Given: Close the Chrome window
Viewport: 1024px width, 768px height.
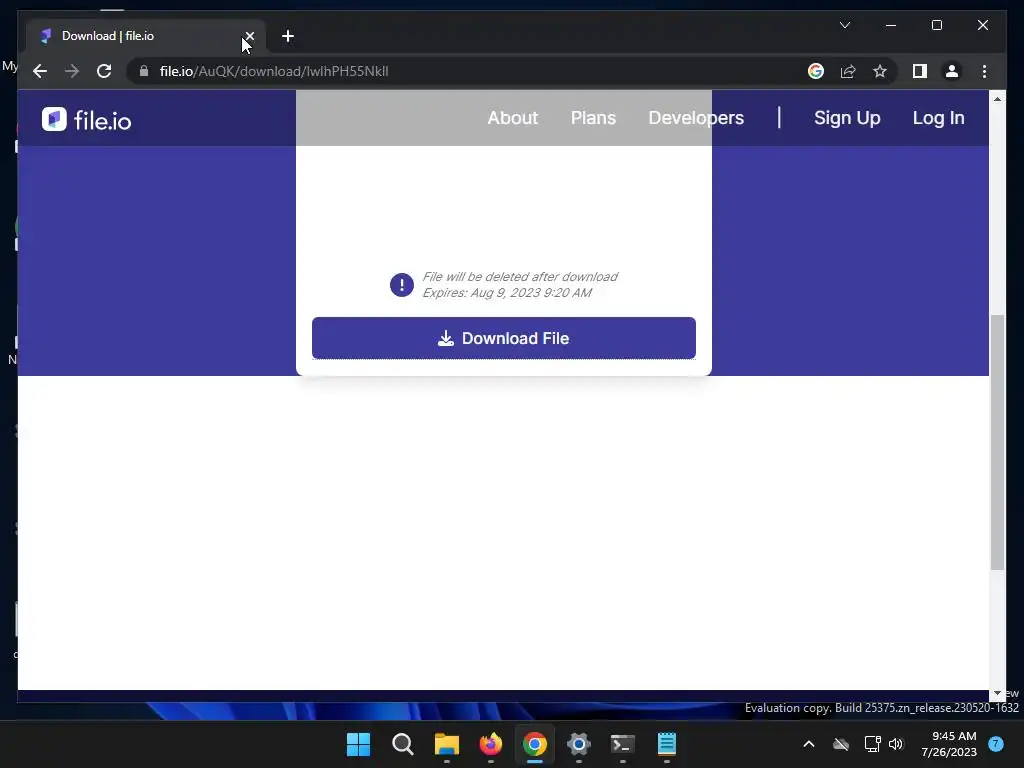Looking at the screenshot, I should pyautogui.click(x=982, y=25).
